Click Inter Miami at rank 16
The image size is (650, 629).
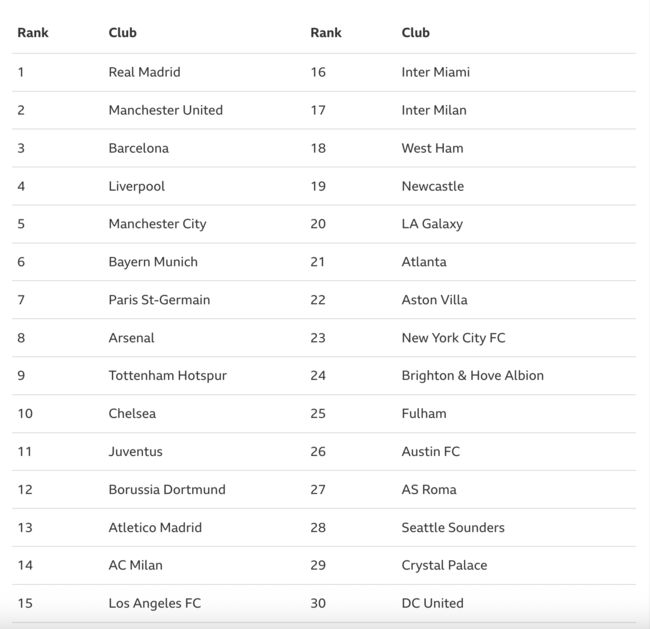pos(435,72)
